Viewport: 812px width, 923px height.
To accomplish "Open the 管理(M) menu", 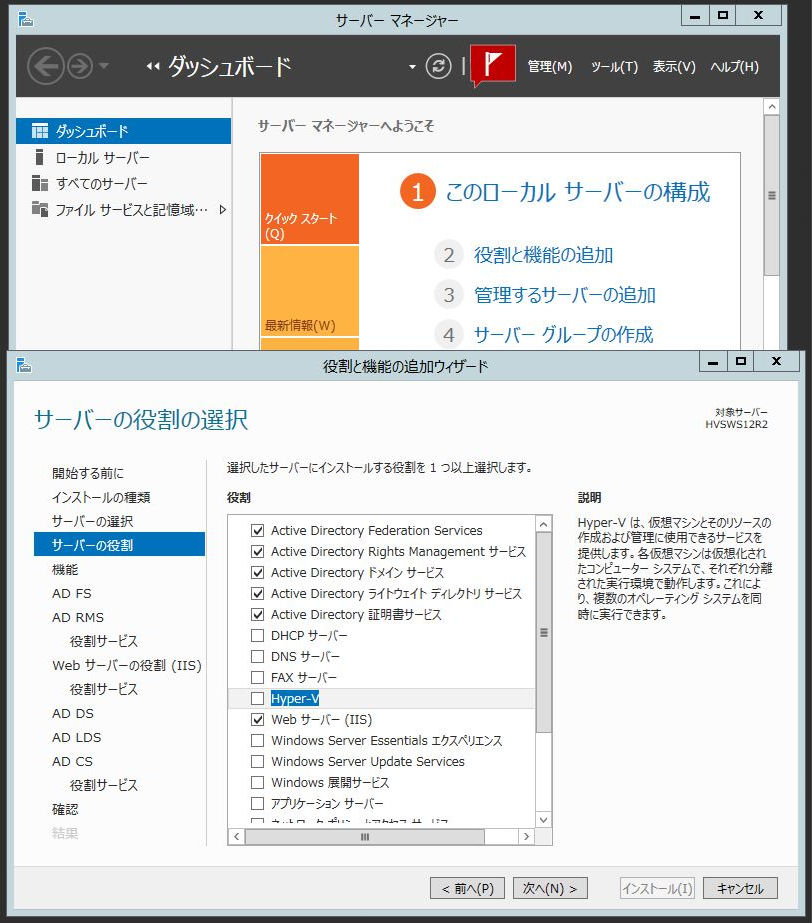I will (x=550, y=67).
